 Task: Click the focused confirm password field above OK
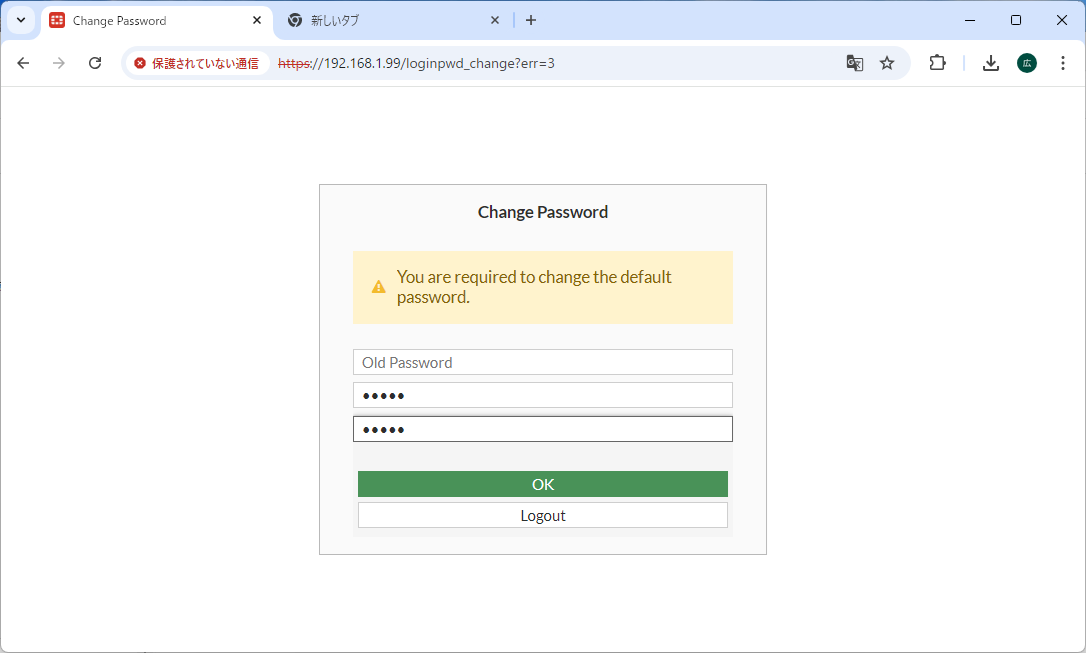[543, 429]
